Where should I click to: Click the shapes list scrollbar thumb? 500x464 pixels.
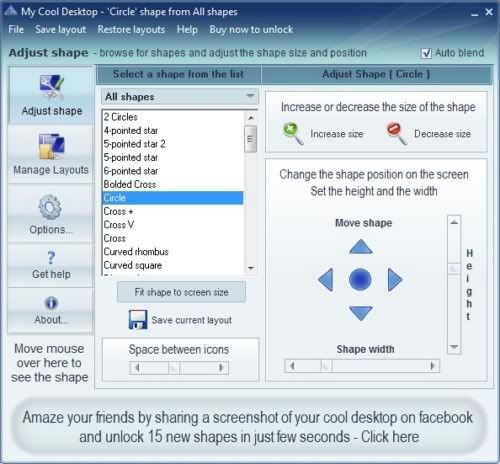[x=251, y=139]
